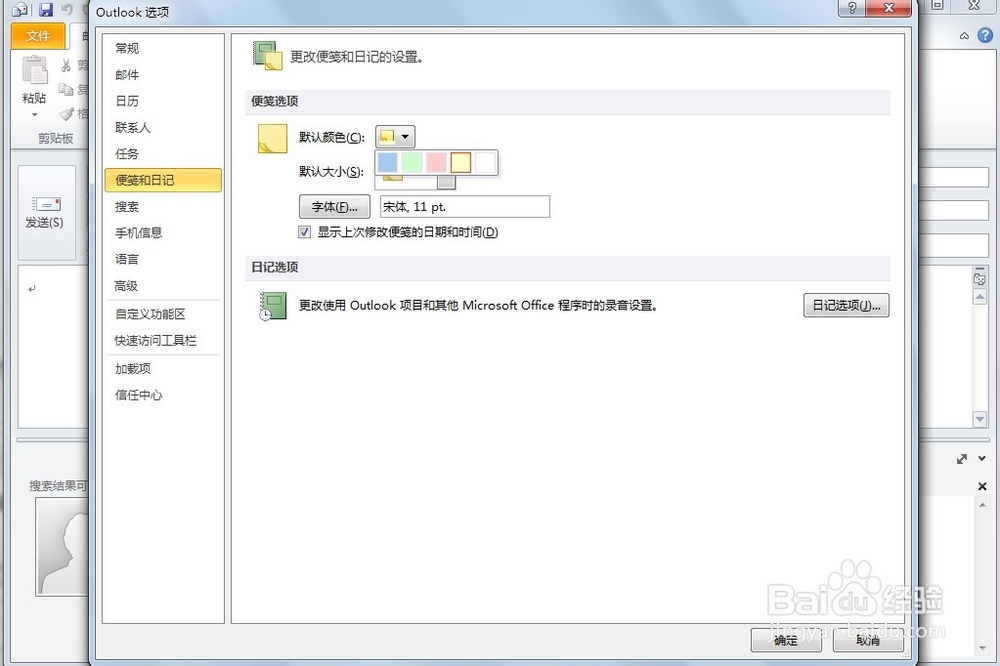The height and width of the screenshot is (666, 1000).
Task: Select the 联系人 options category
Action: (x=133, y=128)
